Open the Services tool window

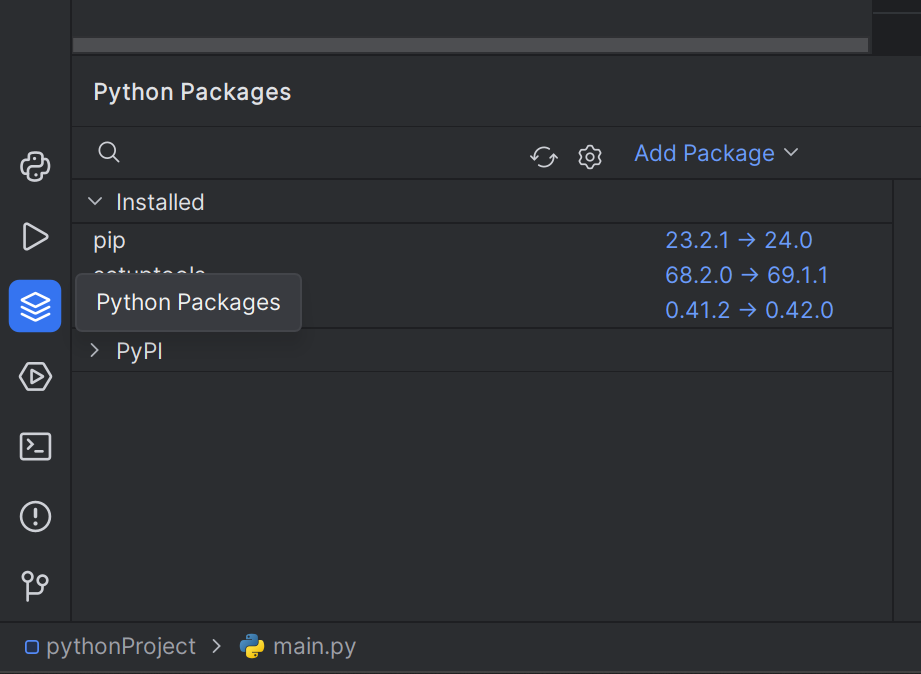(35, 377)
